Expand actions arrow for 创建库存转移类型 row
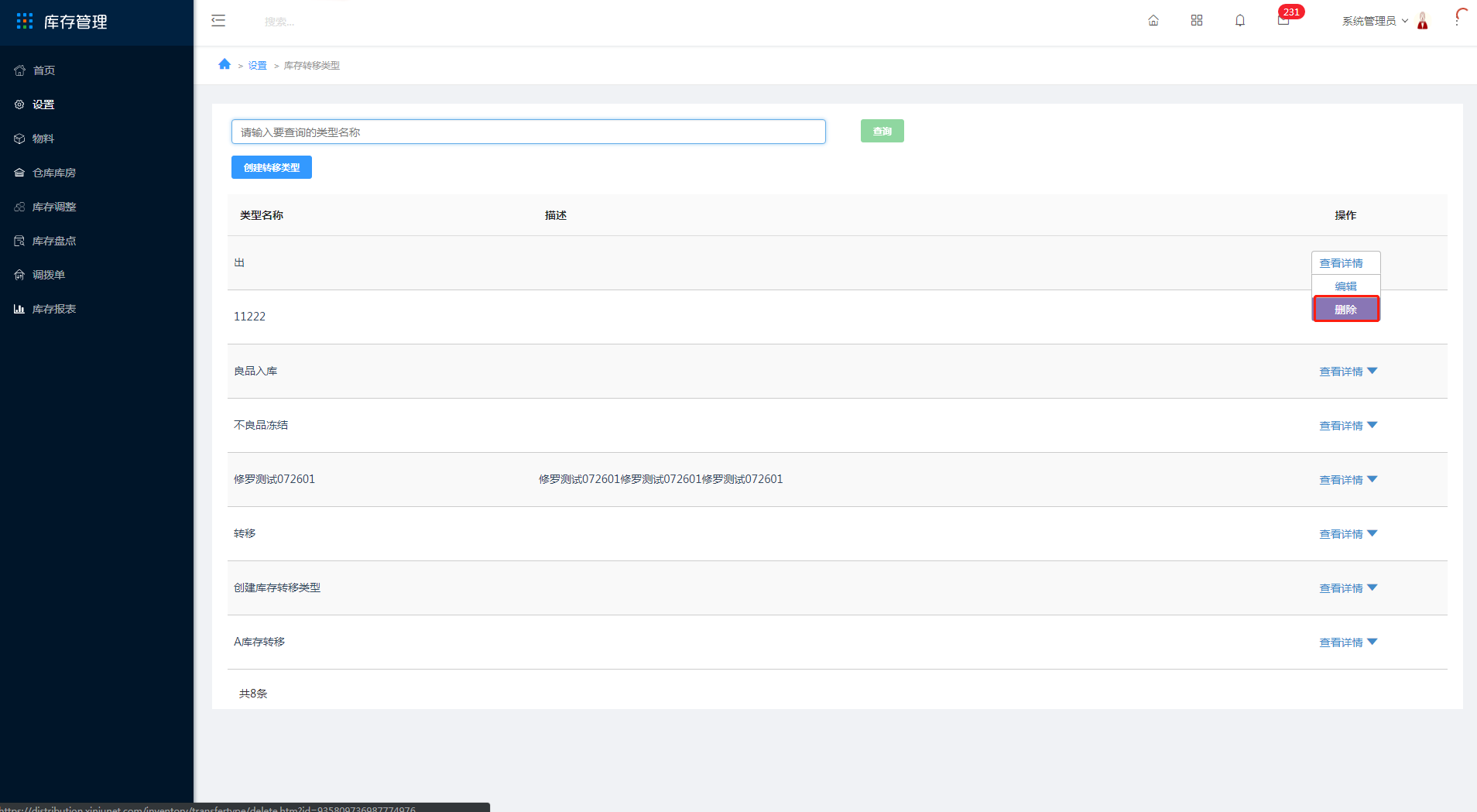Screen dimensions: 1477x812 pos(1372,588)
